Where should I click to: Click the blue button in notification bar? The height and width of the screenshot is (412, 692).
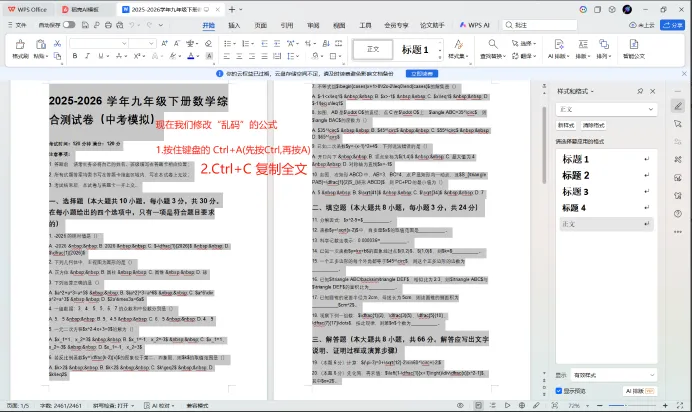tap(422, 74)
